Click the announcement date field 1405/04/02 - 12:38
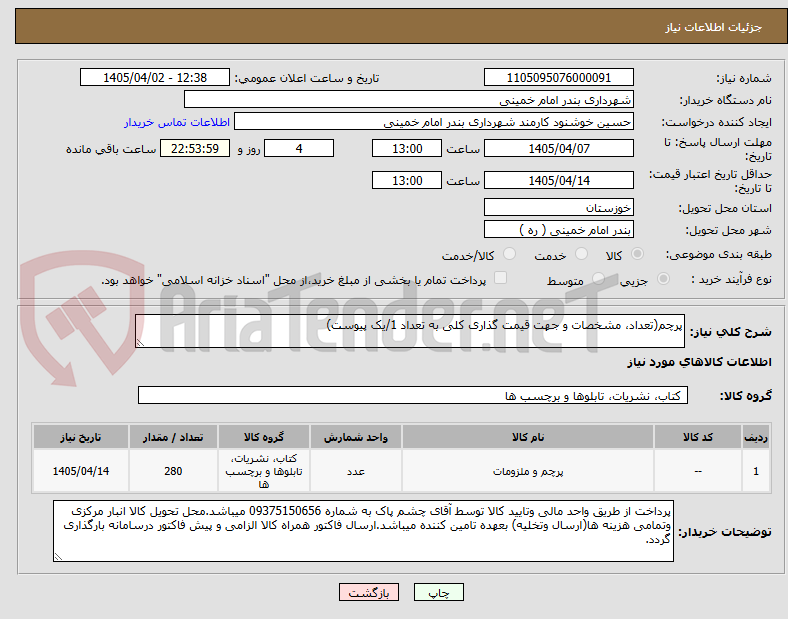788x619 pixels. (155, 78)
